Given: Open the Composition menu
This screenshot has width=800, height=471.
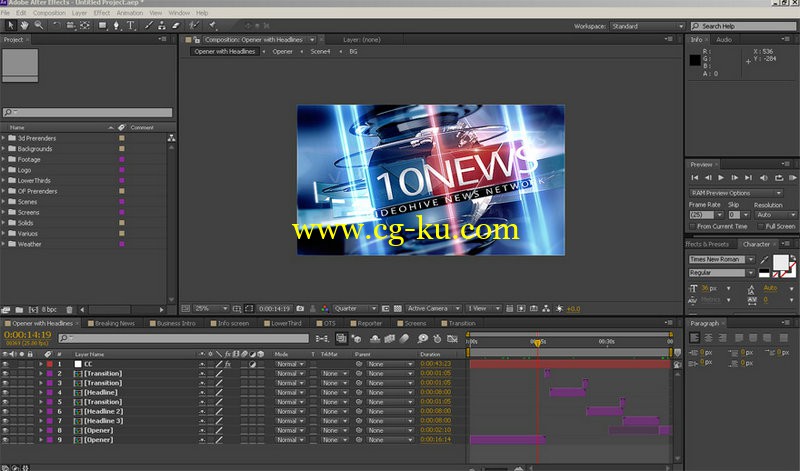Looking at the screenshot, I should coord(49,13).
